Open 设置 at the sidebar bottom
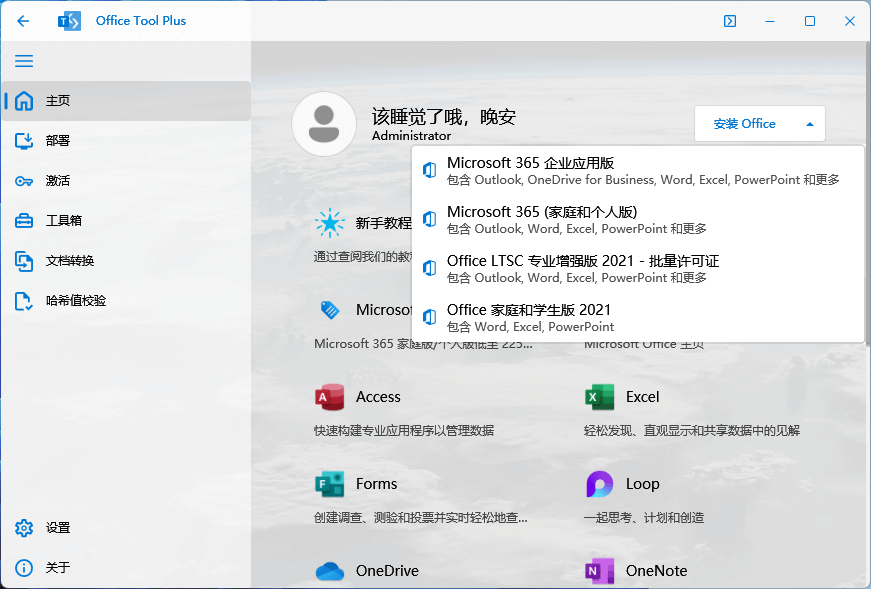Screen dimensions: 871x589 pyautogui.click(x=58, y=528)
